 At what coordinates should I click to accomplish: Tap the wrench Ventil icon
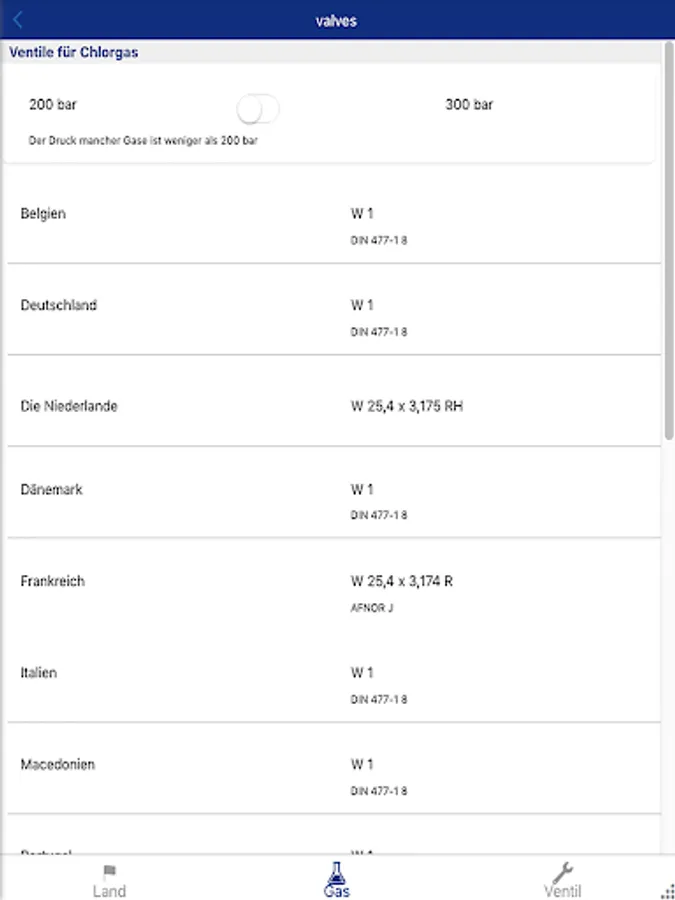(x=563, y=871)
